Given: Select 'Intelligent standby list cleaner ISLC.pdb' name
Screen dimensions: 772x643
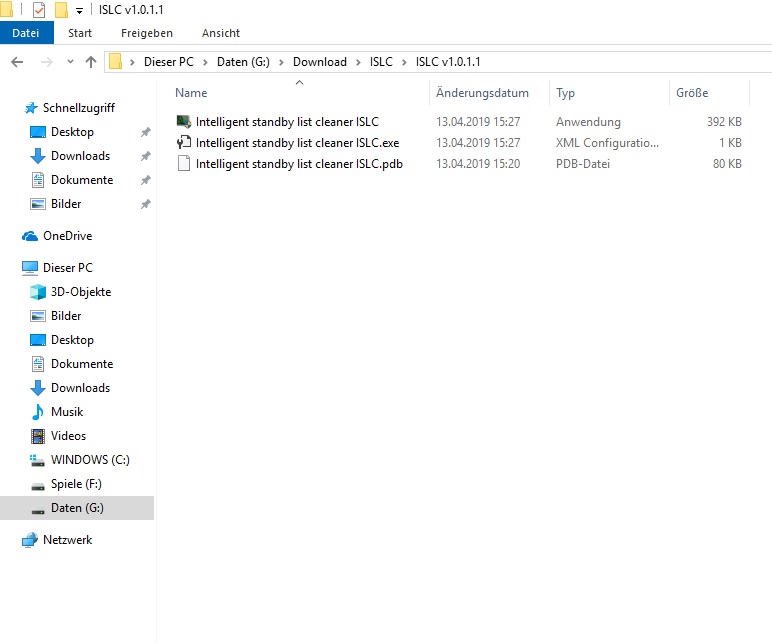Looking at the screenshot, I should [299, 164].
